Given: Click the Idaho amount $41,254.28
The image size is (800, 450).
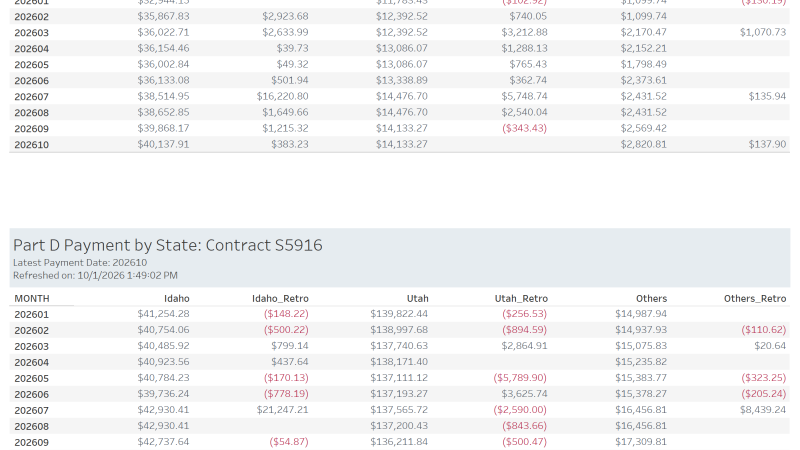Looking at the screenshot, I should click(x=163, y=314).
